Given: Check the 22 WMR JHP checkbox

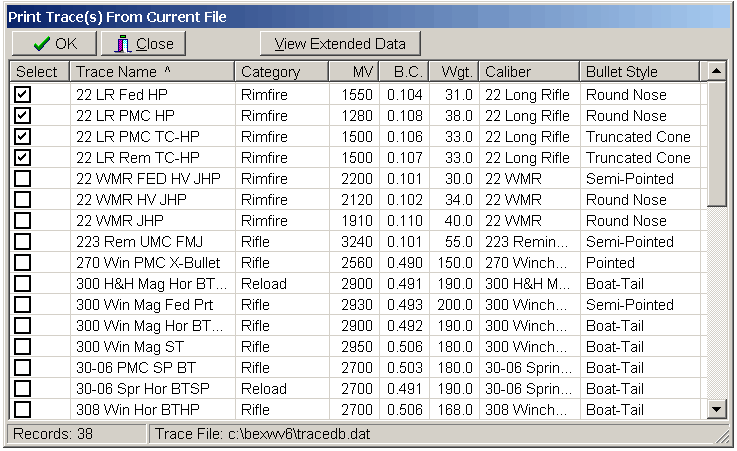Looking at the screenshot, I should click(x=22, y=220).
